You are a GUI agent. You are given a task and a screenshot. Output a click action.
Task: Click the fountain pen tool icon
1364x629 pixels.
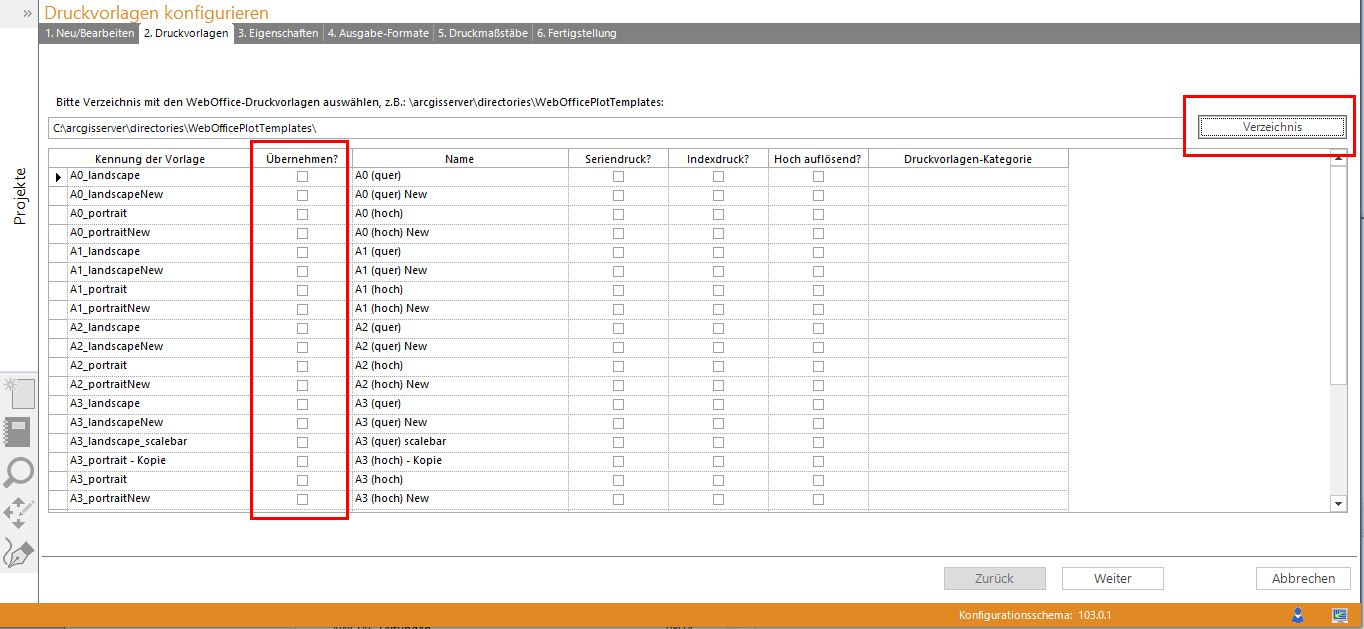(19, 552)
